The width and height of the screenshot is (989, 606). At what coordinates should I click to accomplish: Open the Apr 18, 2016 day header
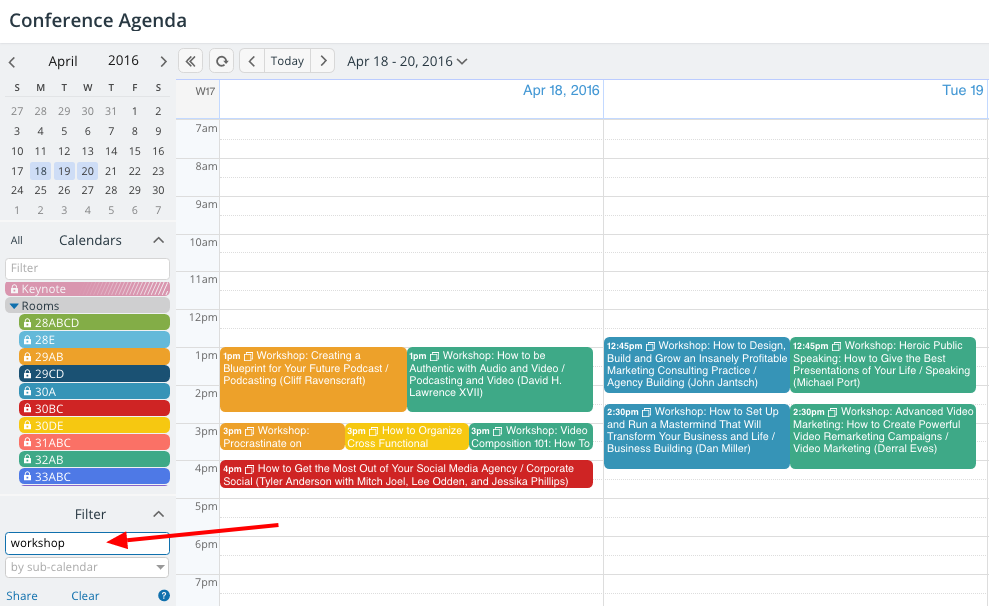(561, 90)
